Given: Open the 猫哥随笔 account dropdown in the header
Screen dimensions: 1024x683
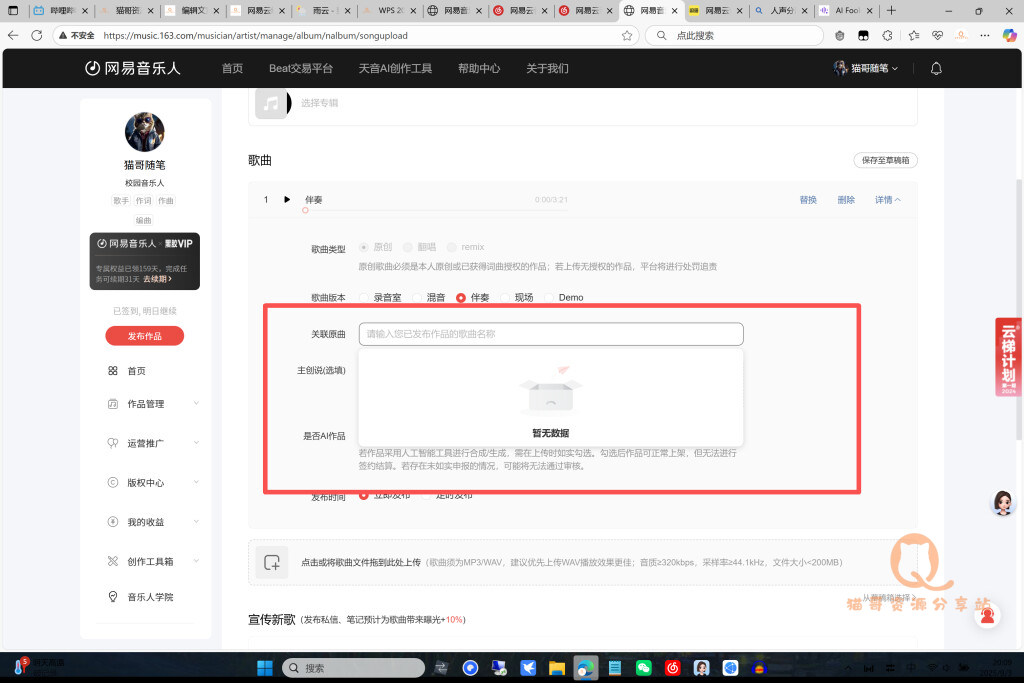Looking at the screenshot, I should [866, 68].
